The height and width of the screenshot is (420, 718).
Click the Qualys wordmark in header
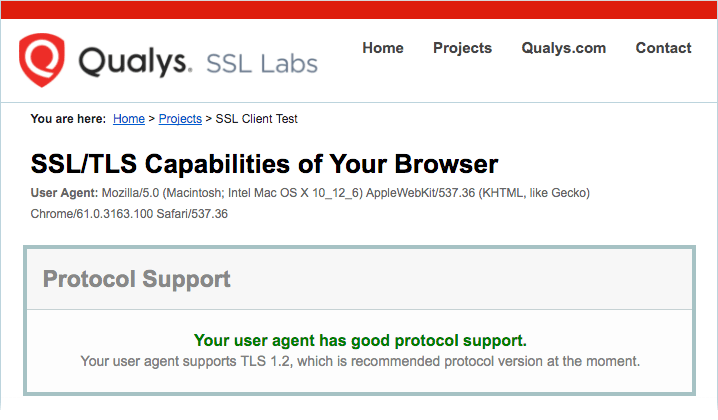click(134, 62)
